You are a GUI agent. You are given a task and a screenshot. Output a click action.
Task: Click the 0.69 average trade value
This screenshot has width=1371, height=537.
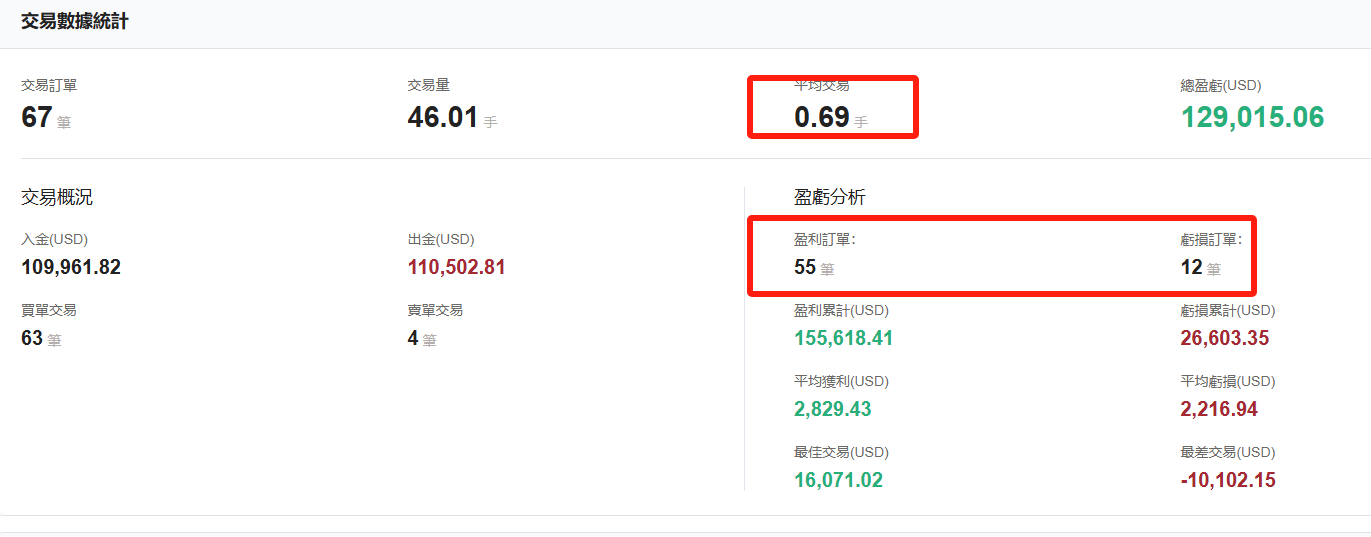[x=822, y=118]
